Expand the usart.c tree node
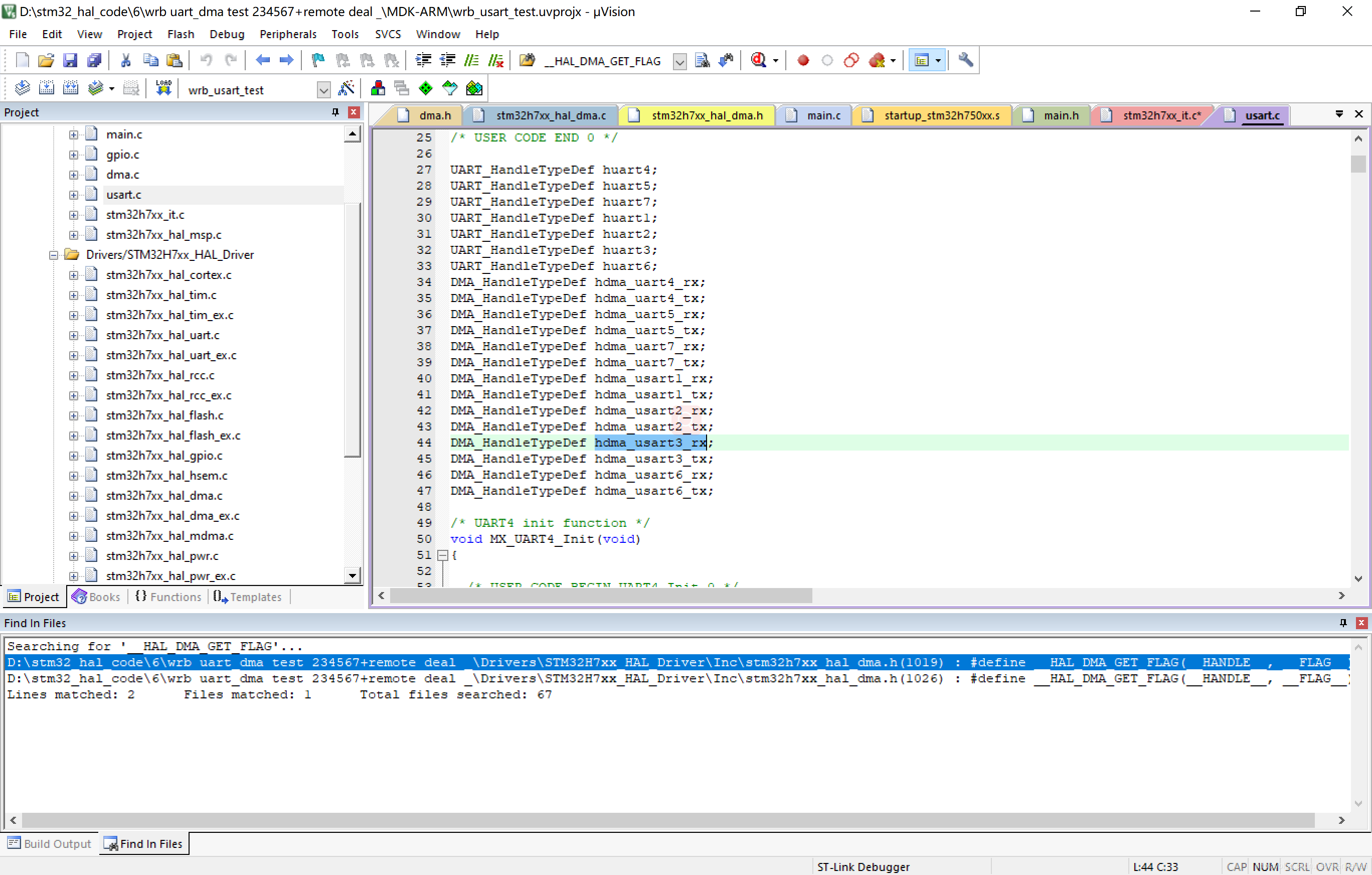Screen dimensions: 1372x875 (74, 195)
